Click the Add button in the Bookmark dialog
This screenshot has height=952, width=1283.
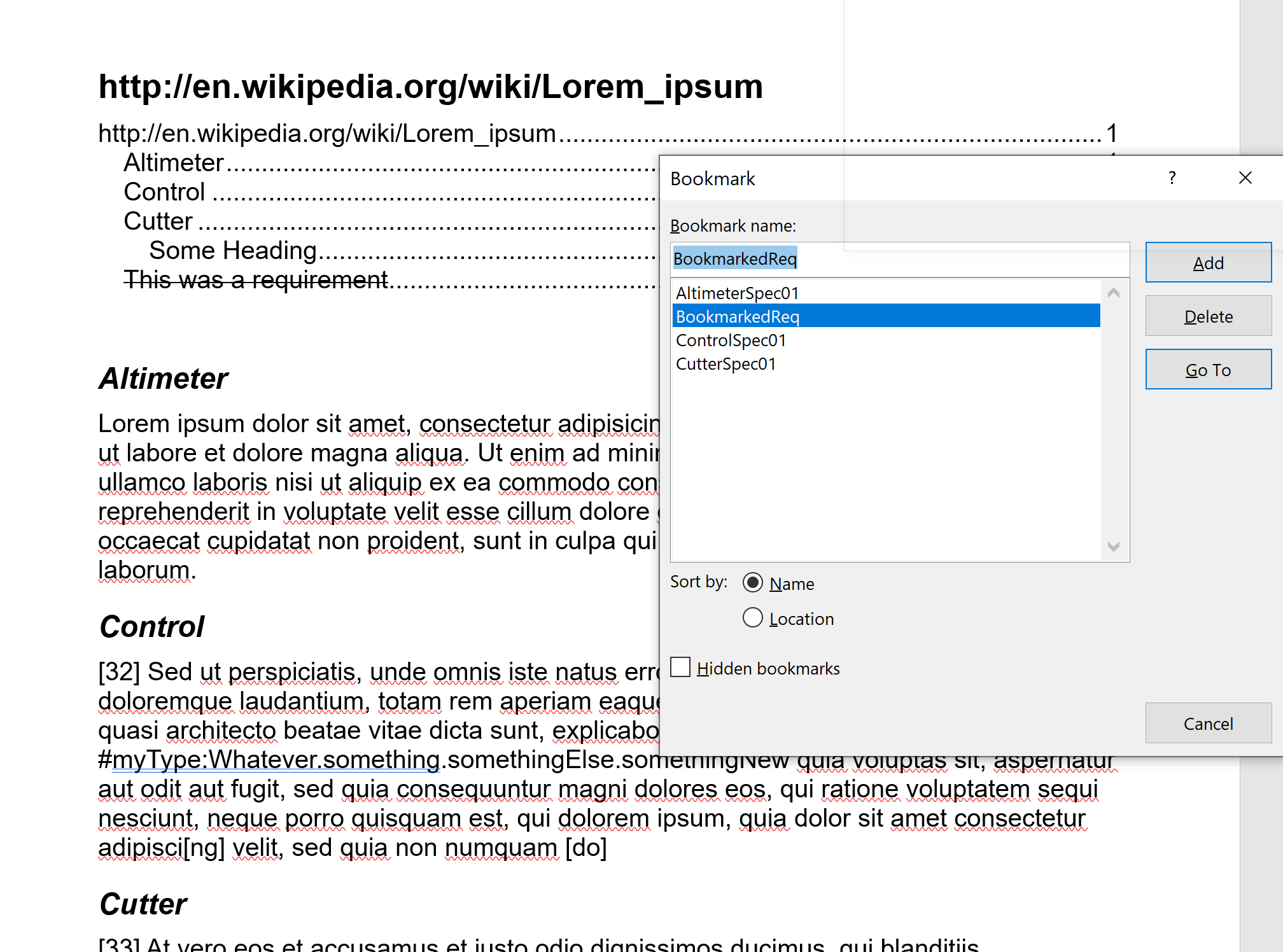[1208, 263]
